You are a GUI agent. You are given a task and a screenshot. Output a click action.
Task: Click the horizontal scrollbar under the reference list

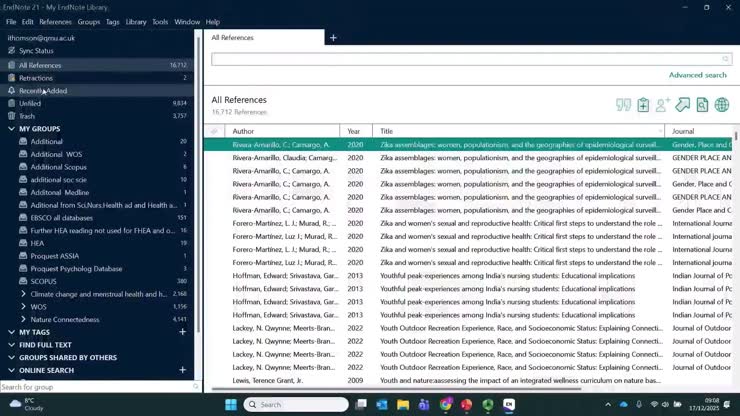396,389
